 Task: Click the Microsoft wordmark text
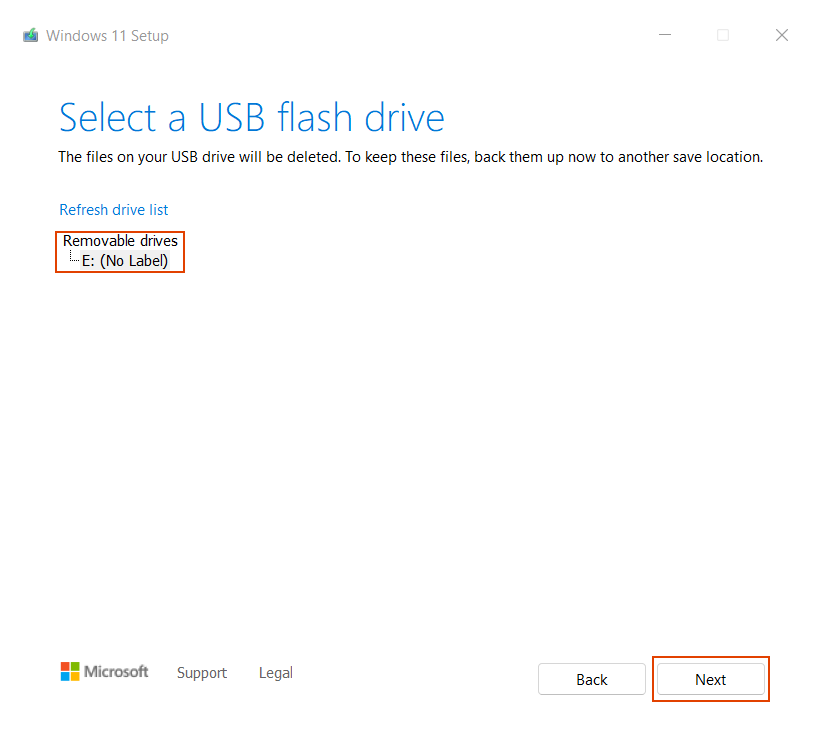click(116, 671)
